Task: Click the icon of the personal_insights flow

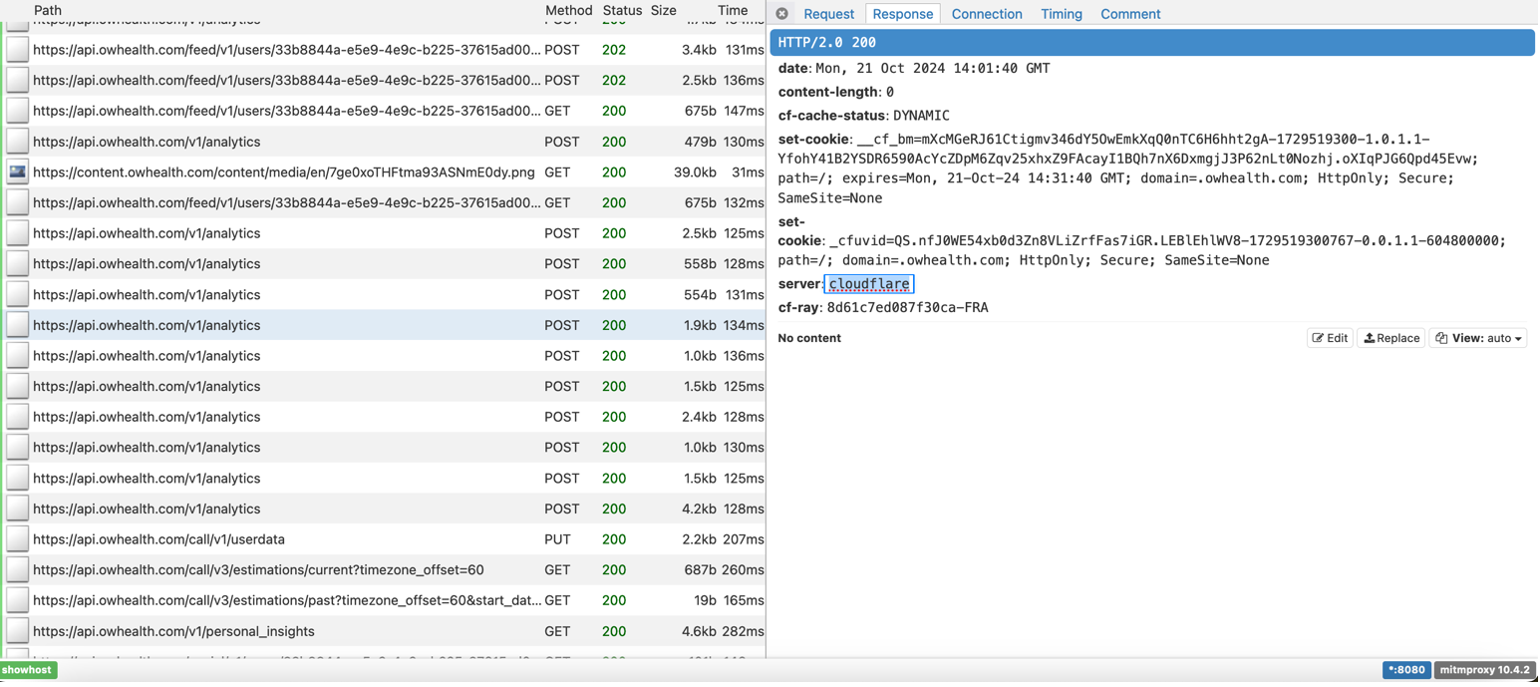Action: (x=17, y=631)
